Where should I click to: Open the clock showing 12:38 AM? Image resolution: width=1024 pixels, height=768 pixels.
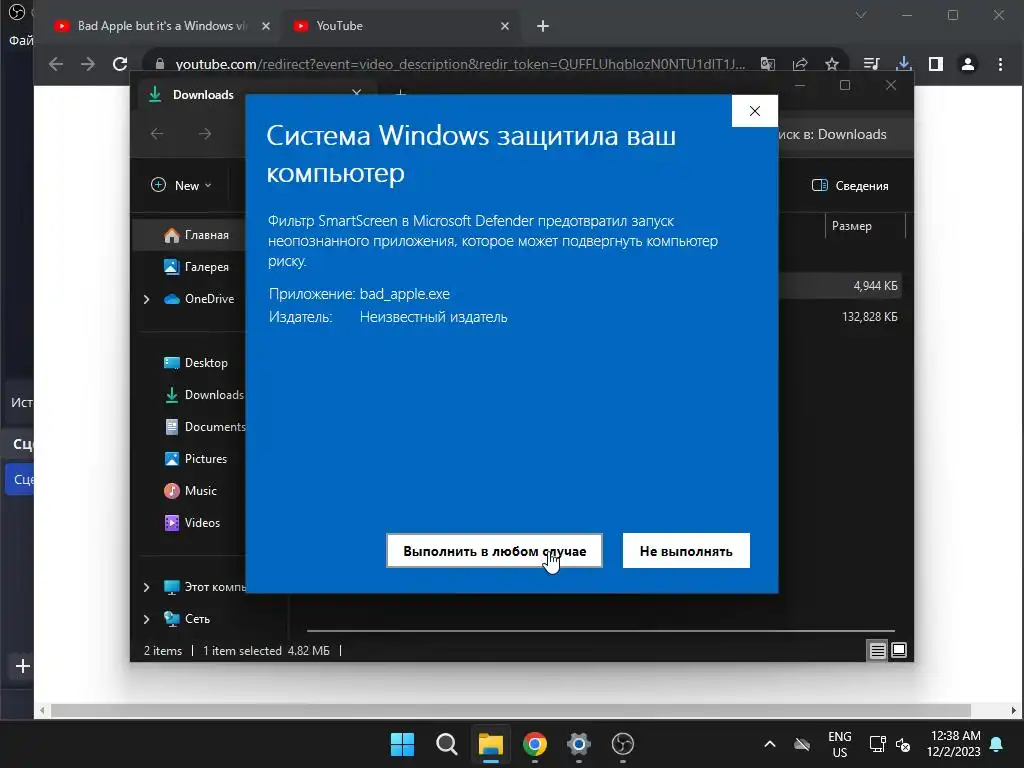coord(955,744)
